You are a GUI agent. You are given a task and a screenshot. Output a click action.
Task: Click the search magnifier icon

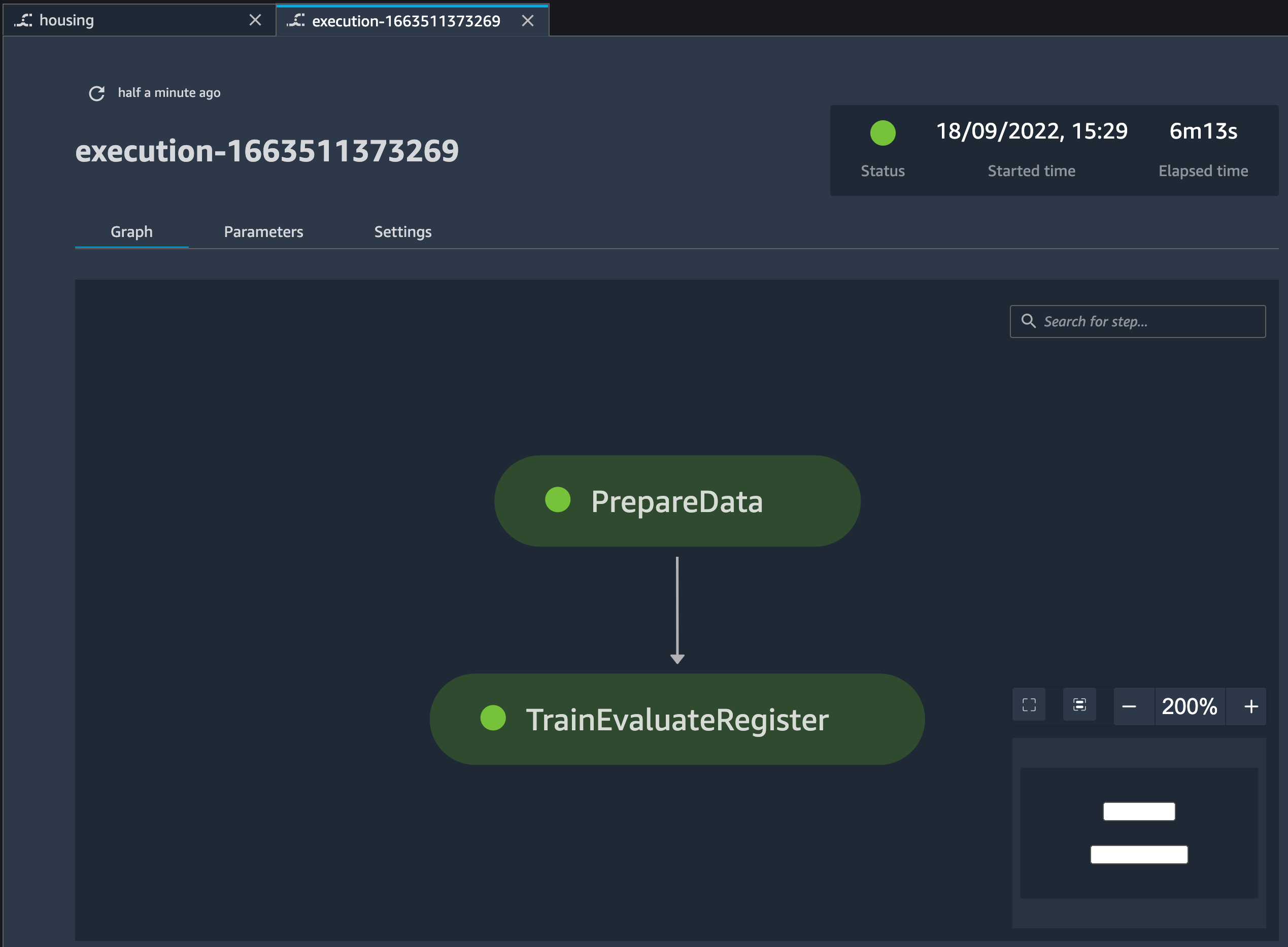1028,321
